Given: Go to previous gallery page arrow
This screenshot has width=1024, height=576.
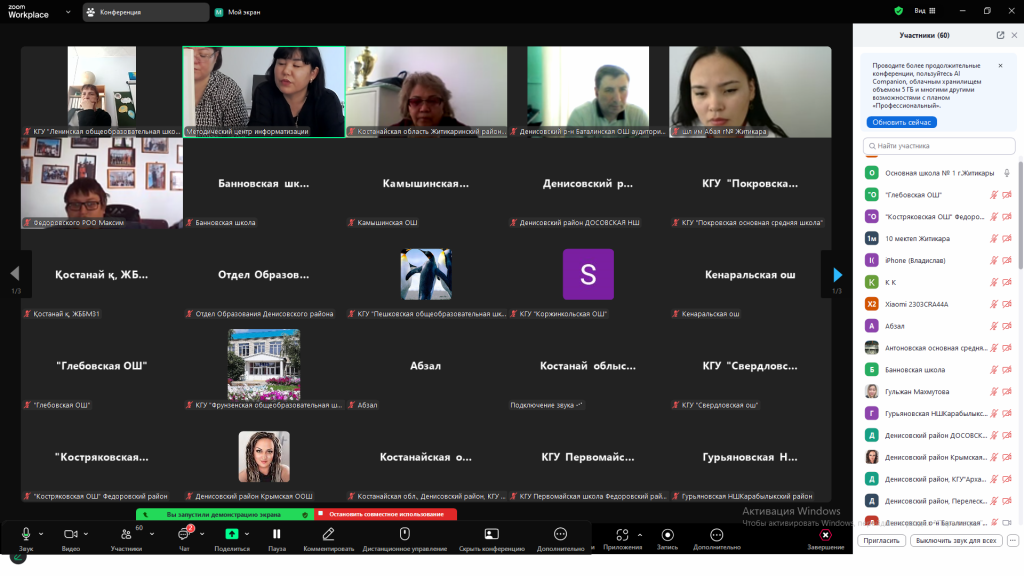Looking at the screenshot, I should point(15,274).
